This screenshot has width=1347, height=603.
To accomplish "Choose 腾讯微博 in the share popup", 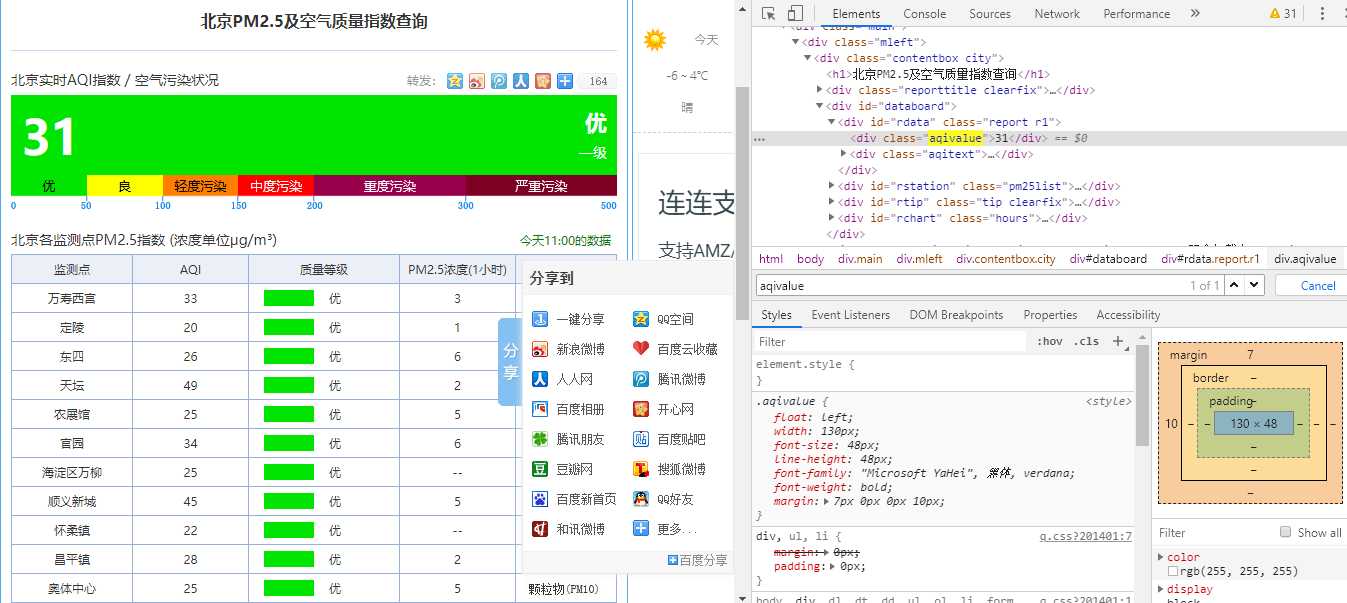I will click(x=669, y=379).
